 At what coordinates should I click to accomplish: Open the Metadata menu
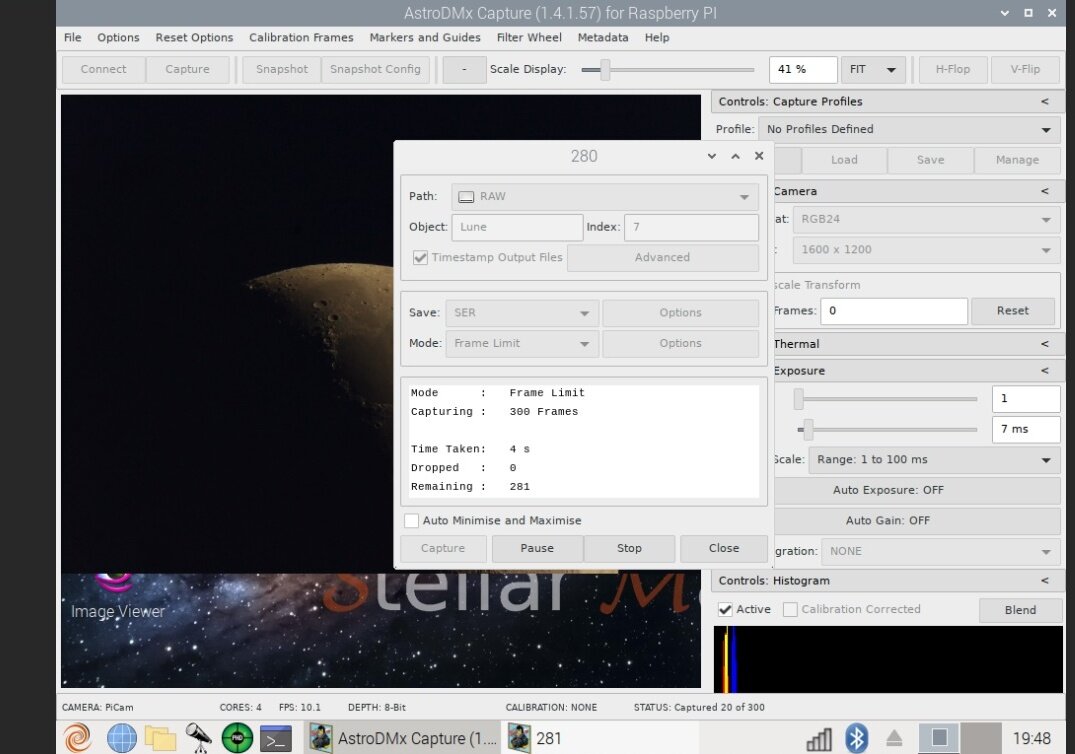click(x=603, y=38)
